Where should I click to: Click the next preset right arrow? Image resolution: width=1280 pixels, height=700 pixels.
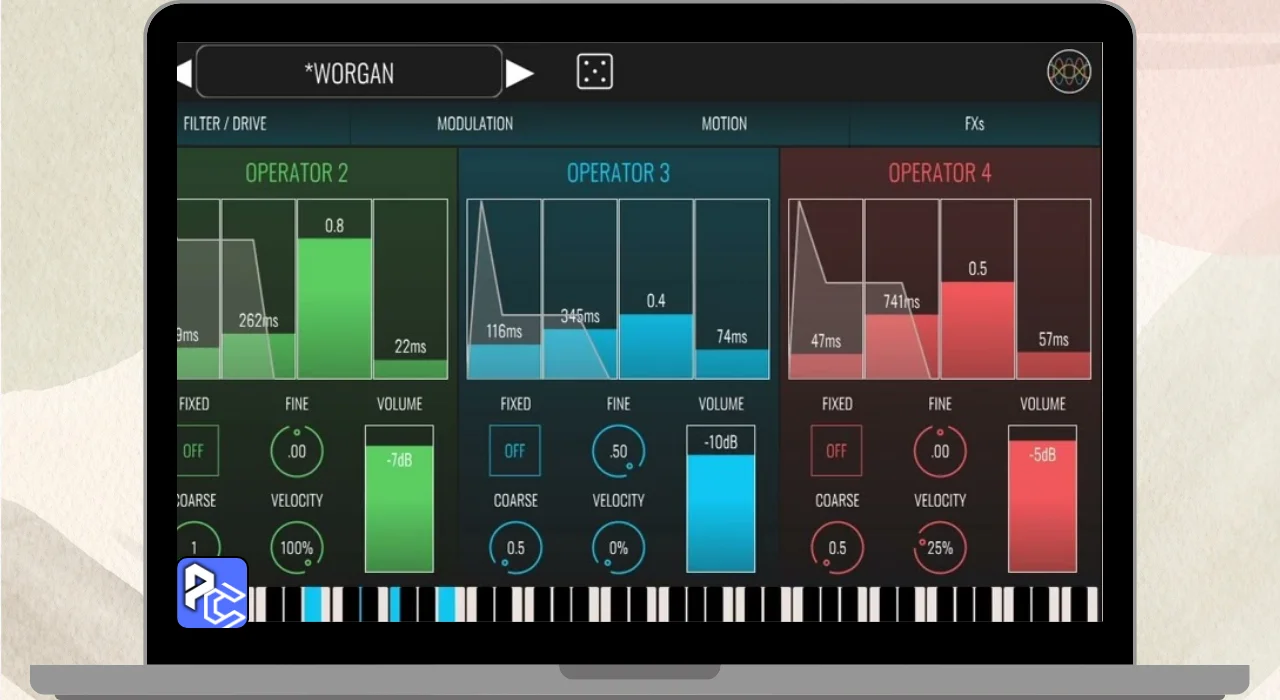coord(519,73)
